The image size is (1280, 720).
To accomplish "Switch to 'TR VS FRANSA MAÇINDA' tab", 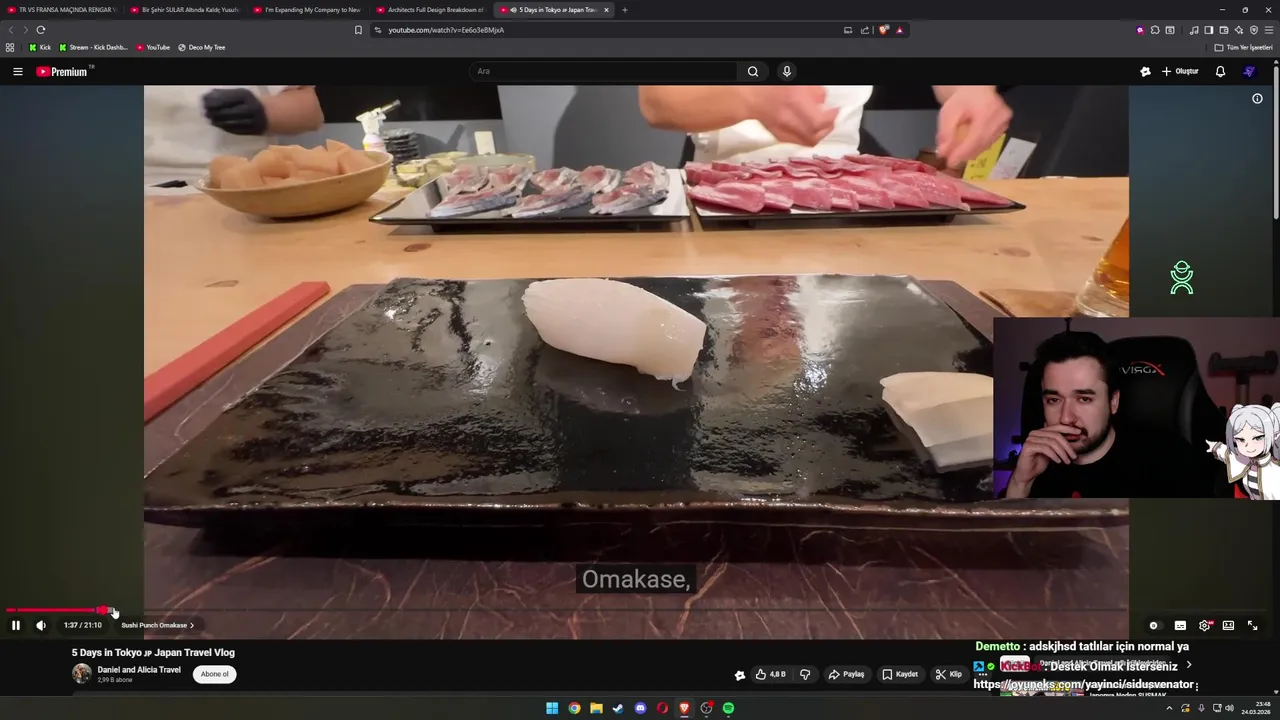I will [x=62, y=10].
